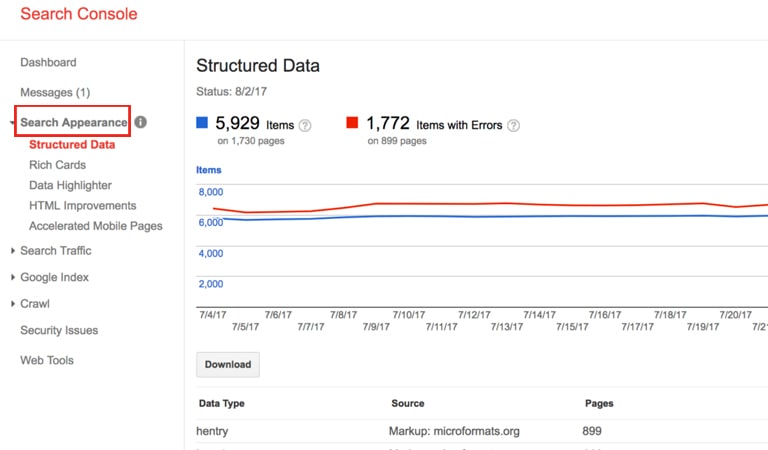The image size is (768, 450).
Task: Click the 7/15/17 date on chart axis
Action: pos(572,327)
